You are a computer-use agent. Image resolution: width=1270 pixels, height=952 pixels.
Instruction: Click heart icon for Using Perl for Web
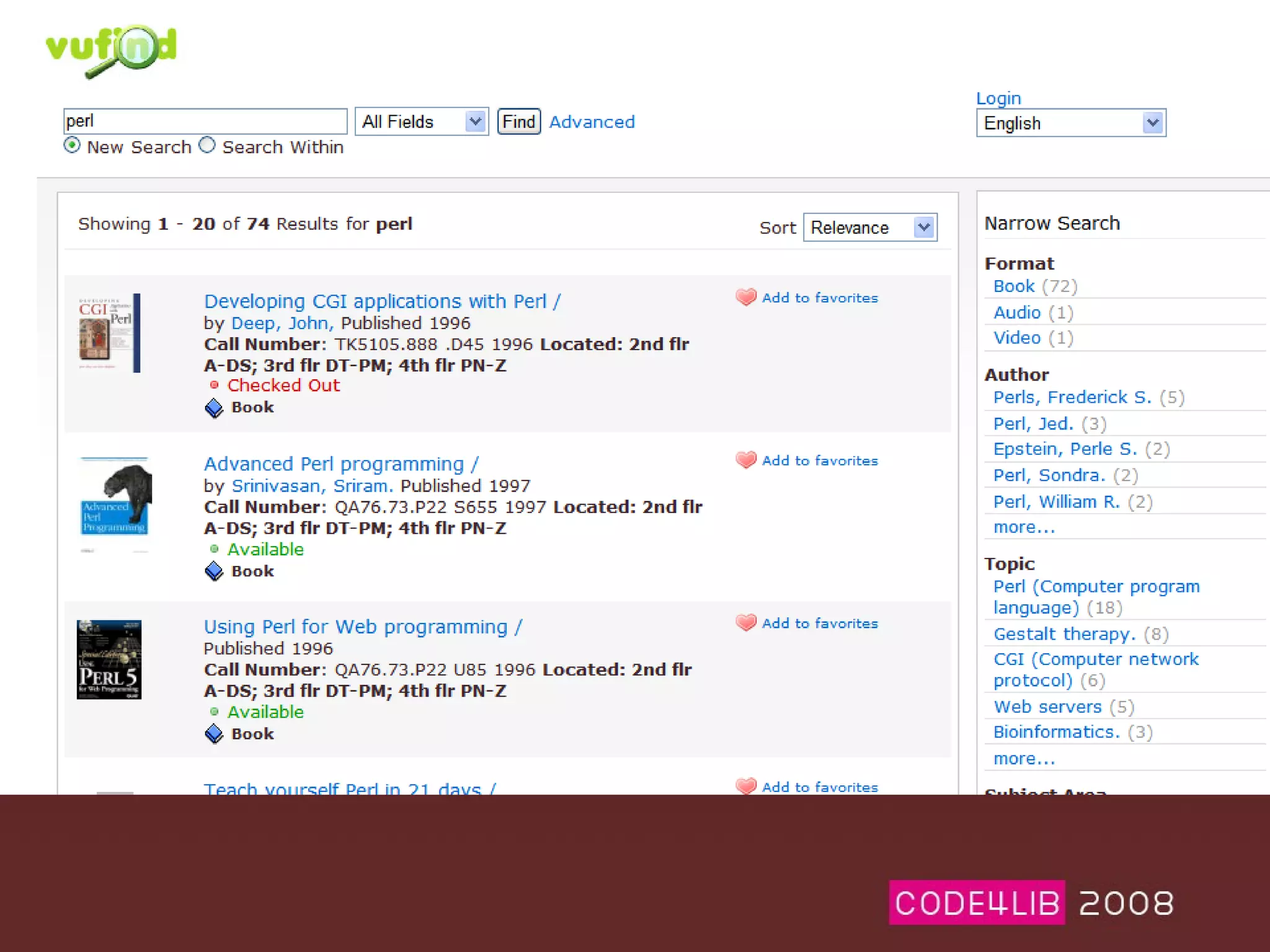click(746, 623)
